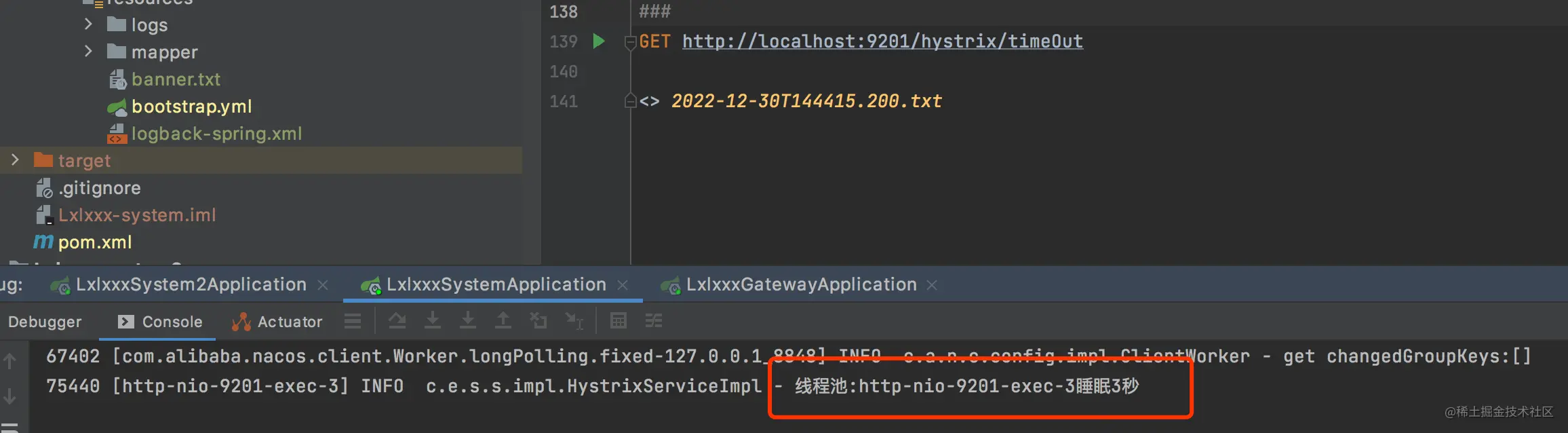The height and width of the screenshot is (433, 1568).
Task: Click line number 138 in gutter
Action: pyautogui.click(x=564, y=12)
